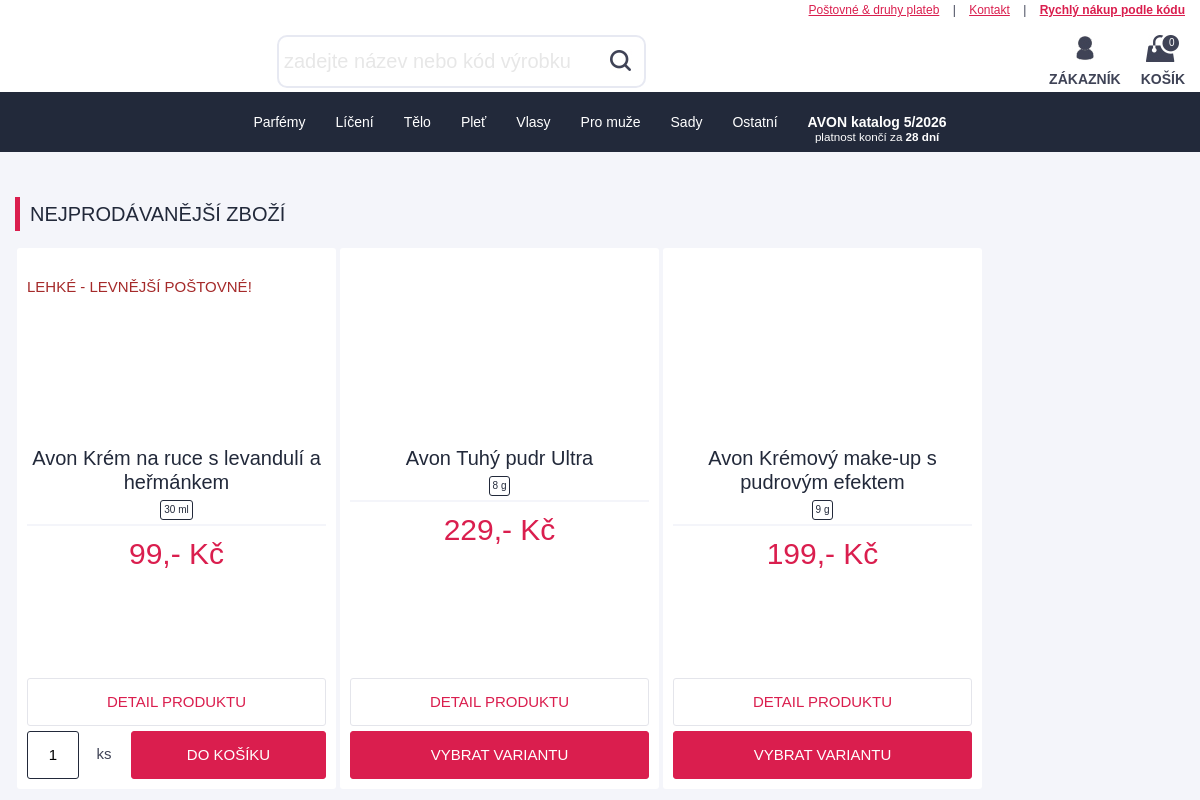Click the 9 g size badge
This screenshot has height=800, width=1200.
pyautogui.click(x=822, y=510)
